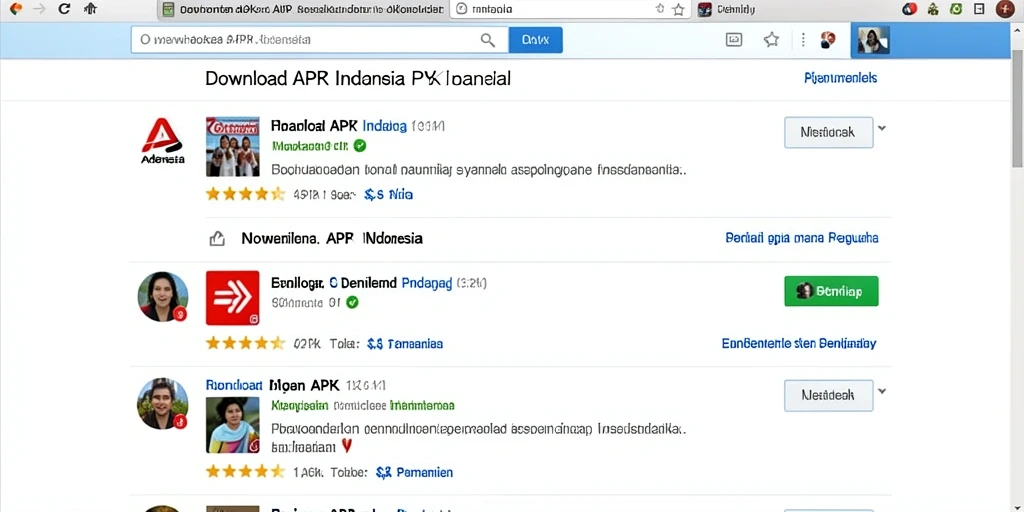This screenshot has width=1024, height=512.
Task: Switch to the first browser tab
Action: tap(303, 9)
